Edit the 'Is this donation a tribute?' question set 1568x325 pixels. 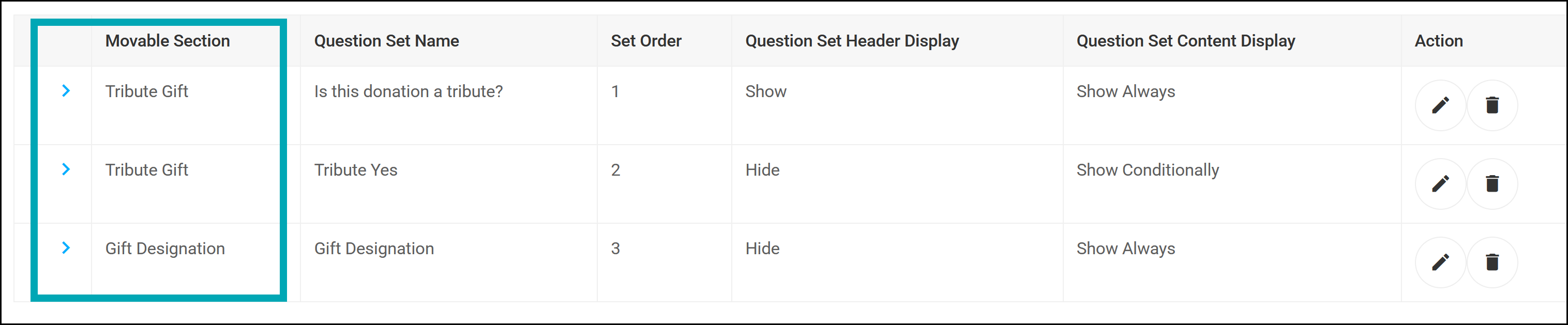pyautogui.click(x=1440, y=105)
